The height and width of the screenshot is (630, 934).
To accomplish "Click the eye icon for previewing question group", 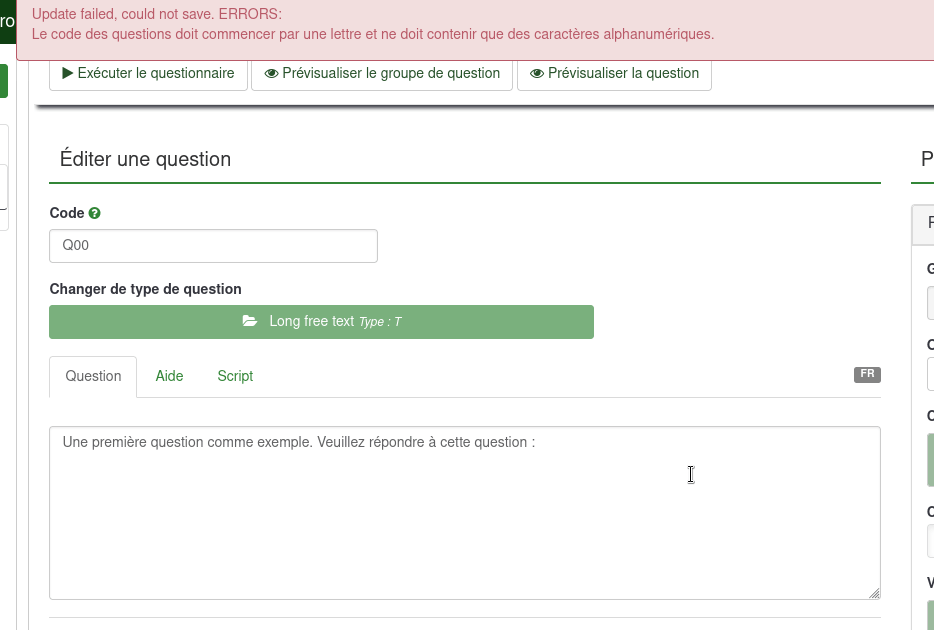I will [271, 73].
